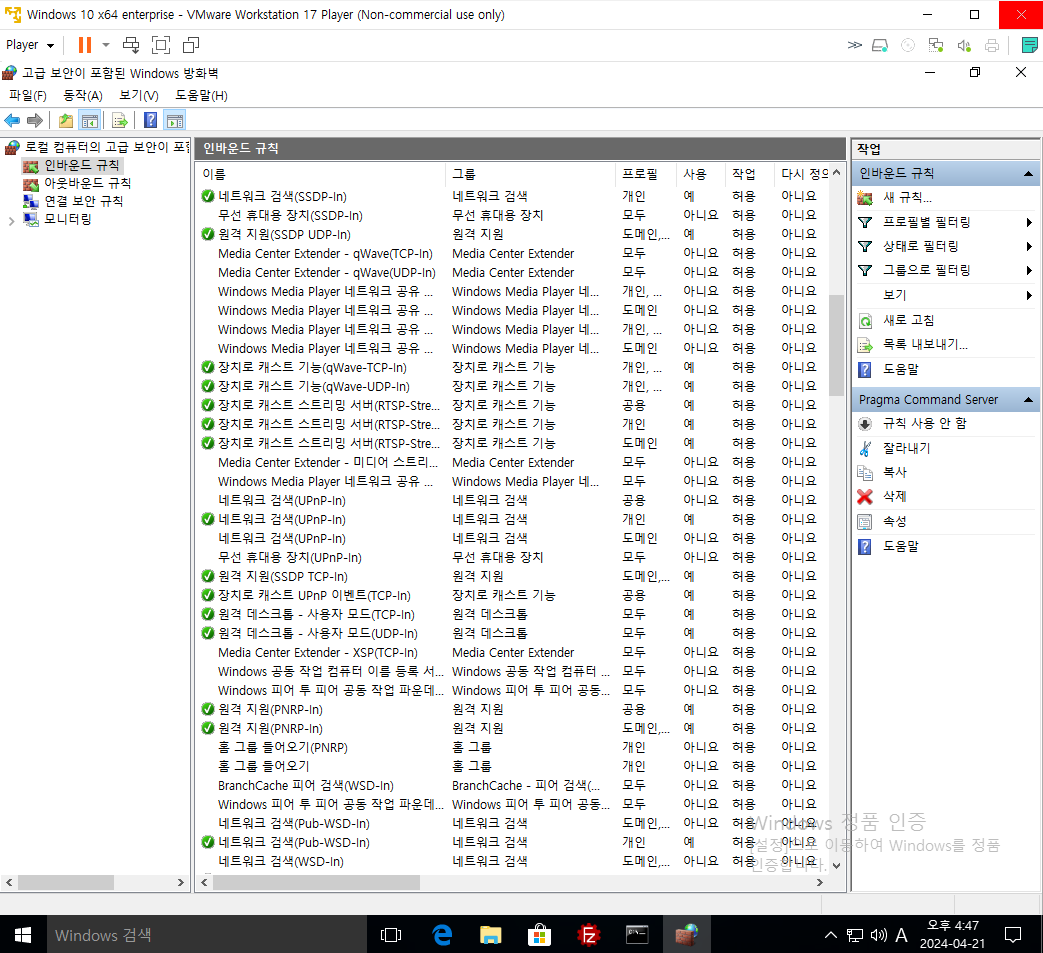Open the 상태로 필터링 submenu arrow

point(1029,247)
